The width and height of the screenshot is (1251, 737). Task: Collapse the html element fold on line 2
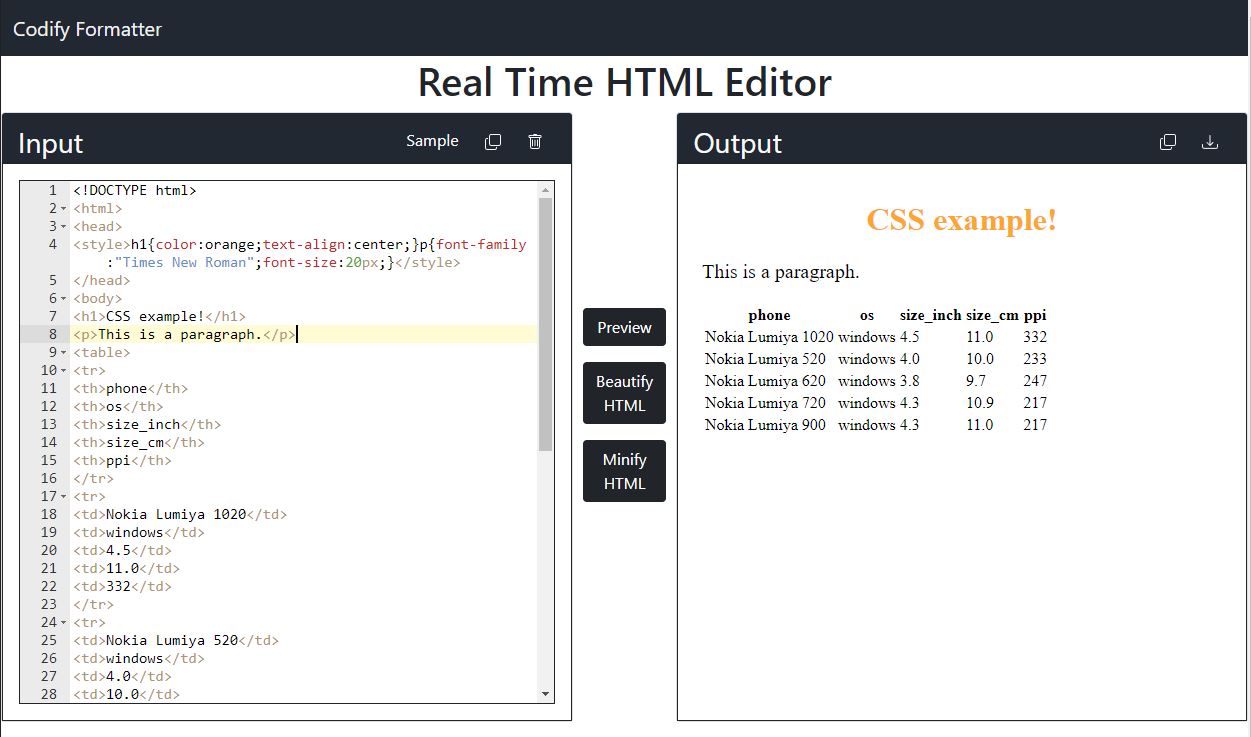[61, 208]
